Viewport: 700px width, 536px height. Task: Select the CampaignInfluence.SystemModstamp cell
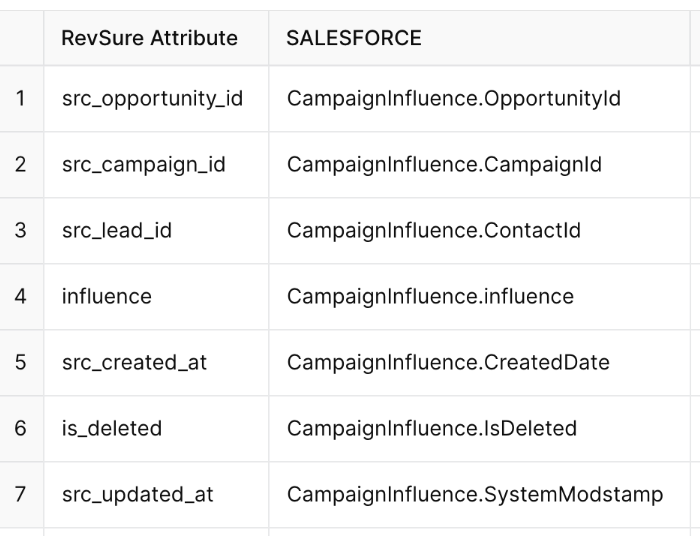479,494
